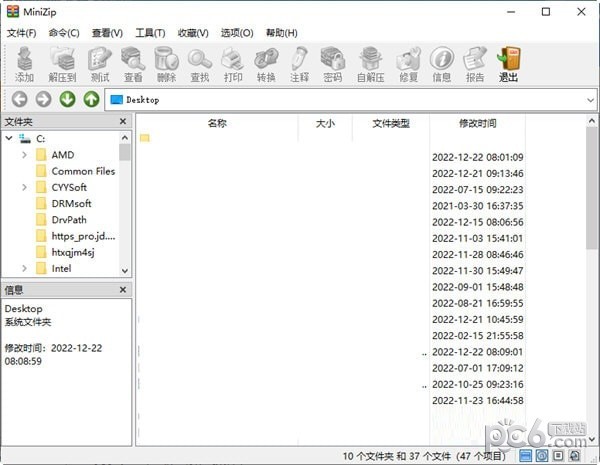Click the folder tree scroll-down arrow
This screenshot has height=465, width=600.
pos(125,271)
